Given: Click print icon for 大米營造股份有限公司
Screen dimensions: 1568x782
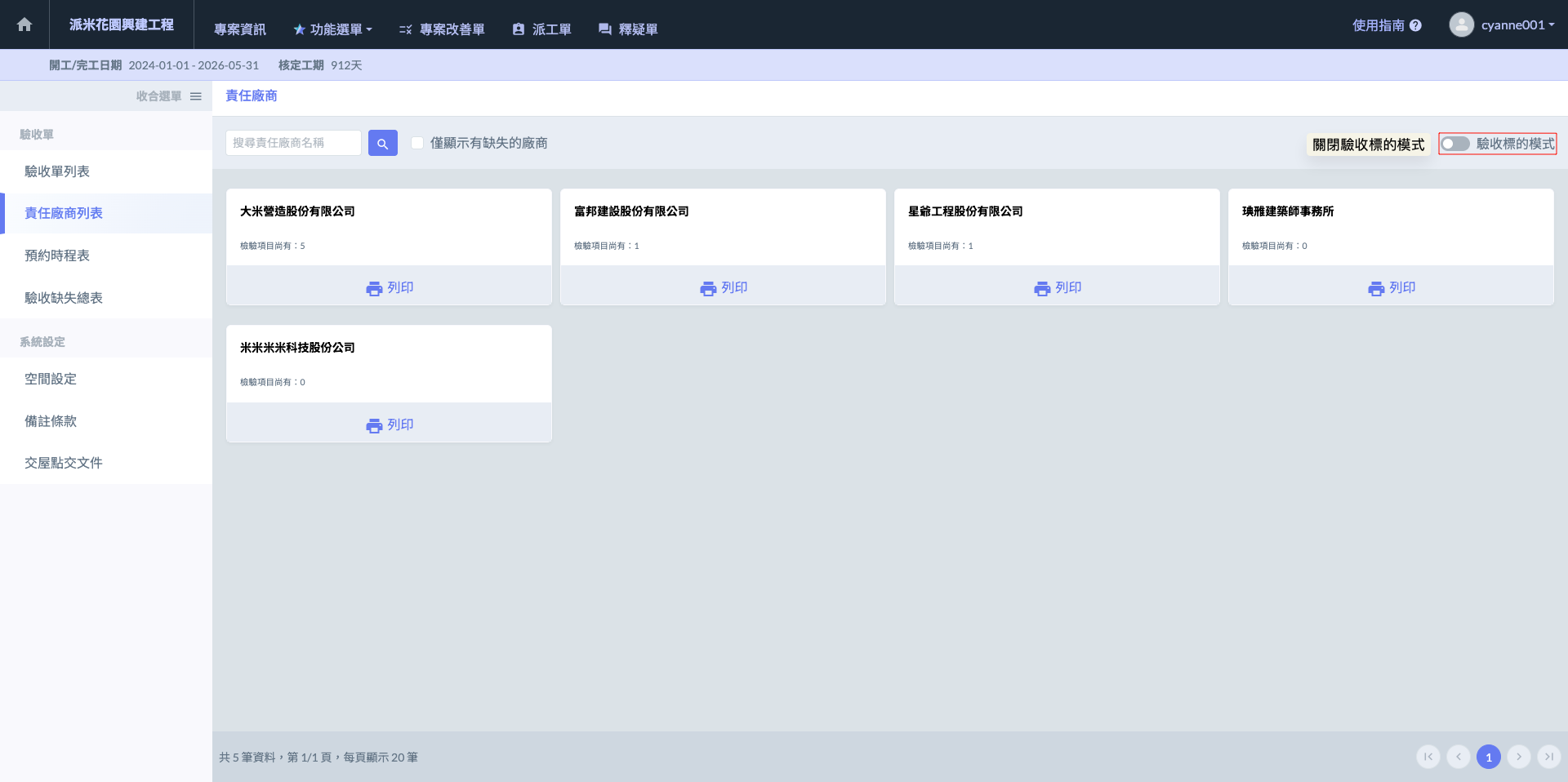Looking at the screenshot, I should coord(374,288).
